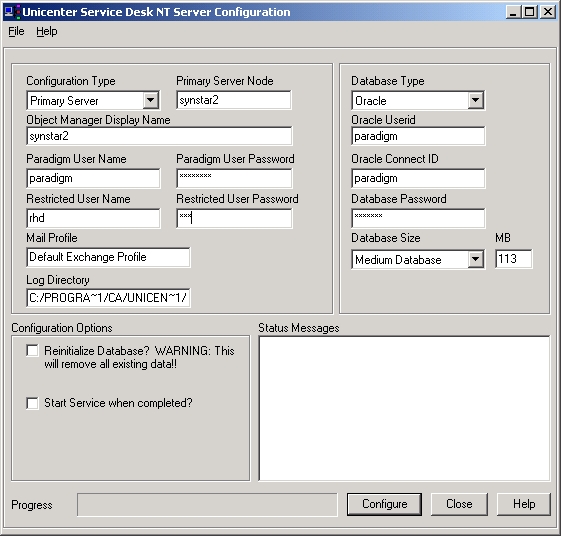Check Start Service when completed

click(33, 403)
